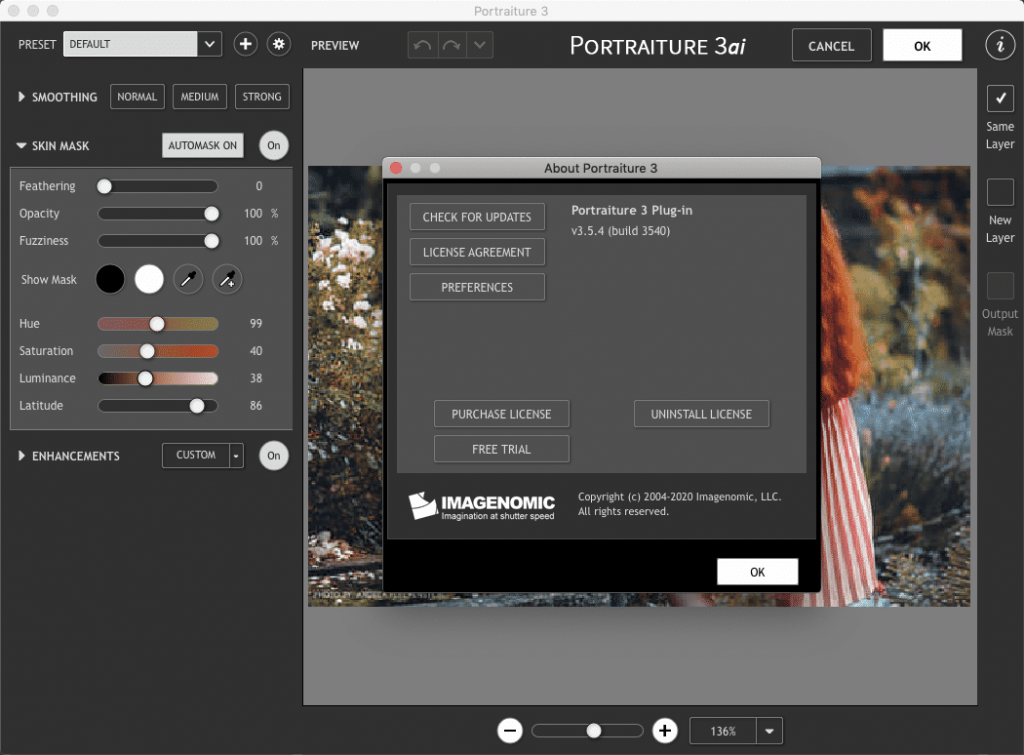Click Saturation value 40
Screen dimensions: 1024x755
click(256, 351)
